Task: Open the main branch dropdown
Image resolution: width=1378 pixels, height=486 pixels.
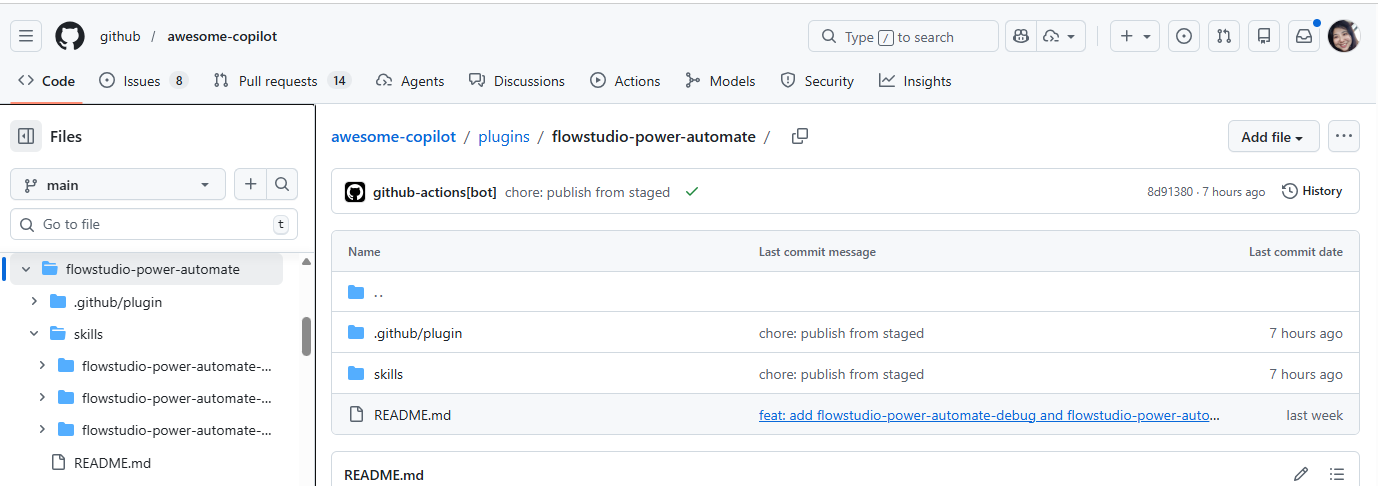Action: pyautogui.click(x=118, y=185)
